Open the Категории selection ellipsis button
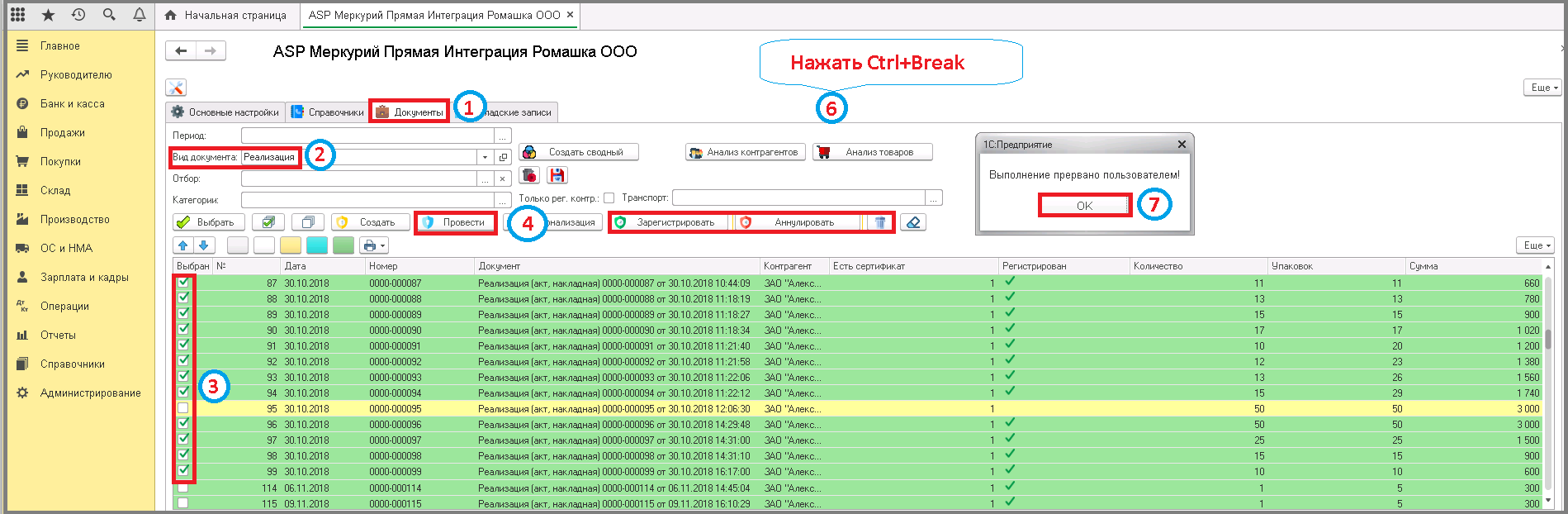Viewport: 1568px width, 514px height. [x=502, y=200]
